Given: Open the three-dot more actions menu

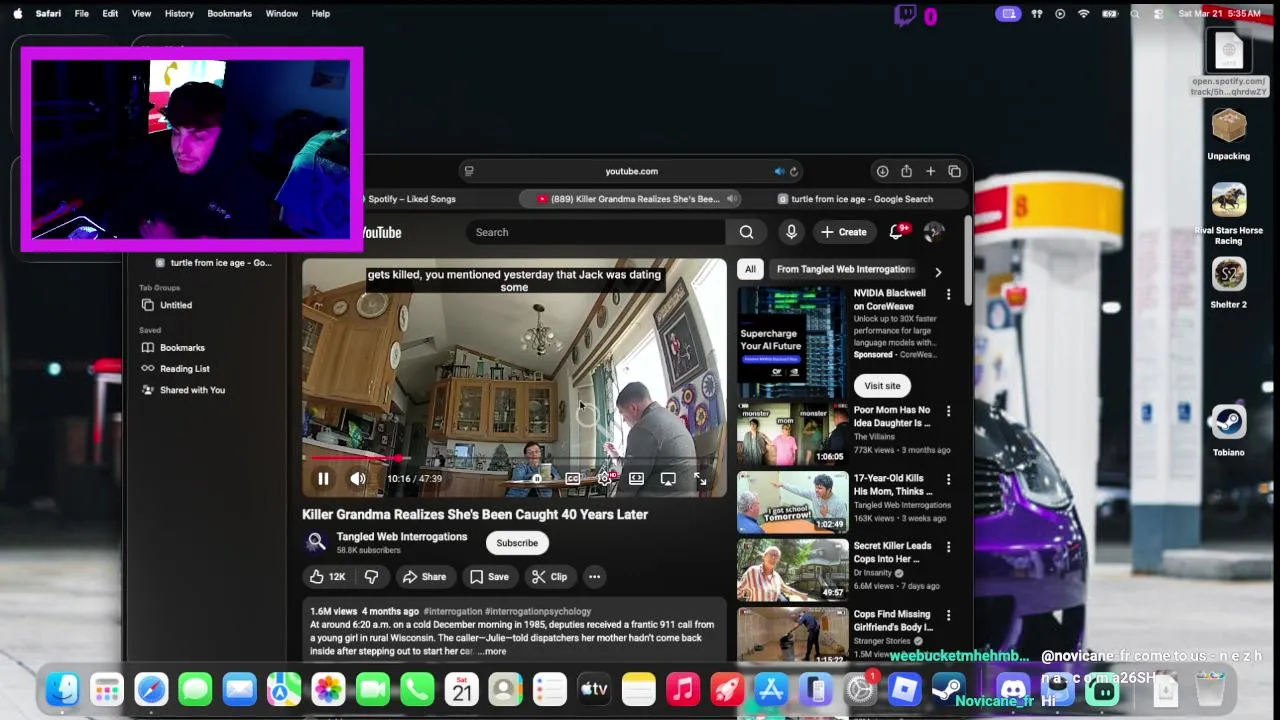Looking at the screenshot, I should pos(594,577).
